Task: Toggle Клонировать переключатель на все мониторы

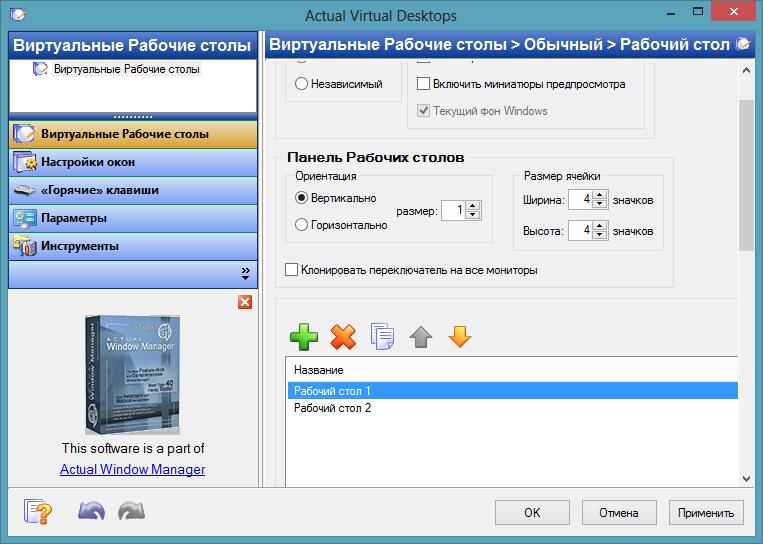Action: click(x=292, y=270)
